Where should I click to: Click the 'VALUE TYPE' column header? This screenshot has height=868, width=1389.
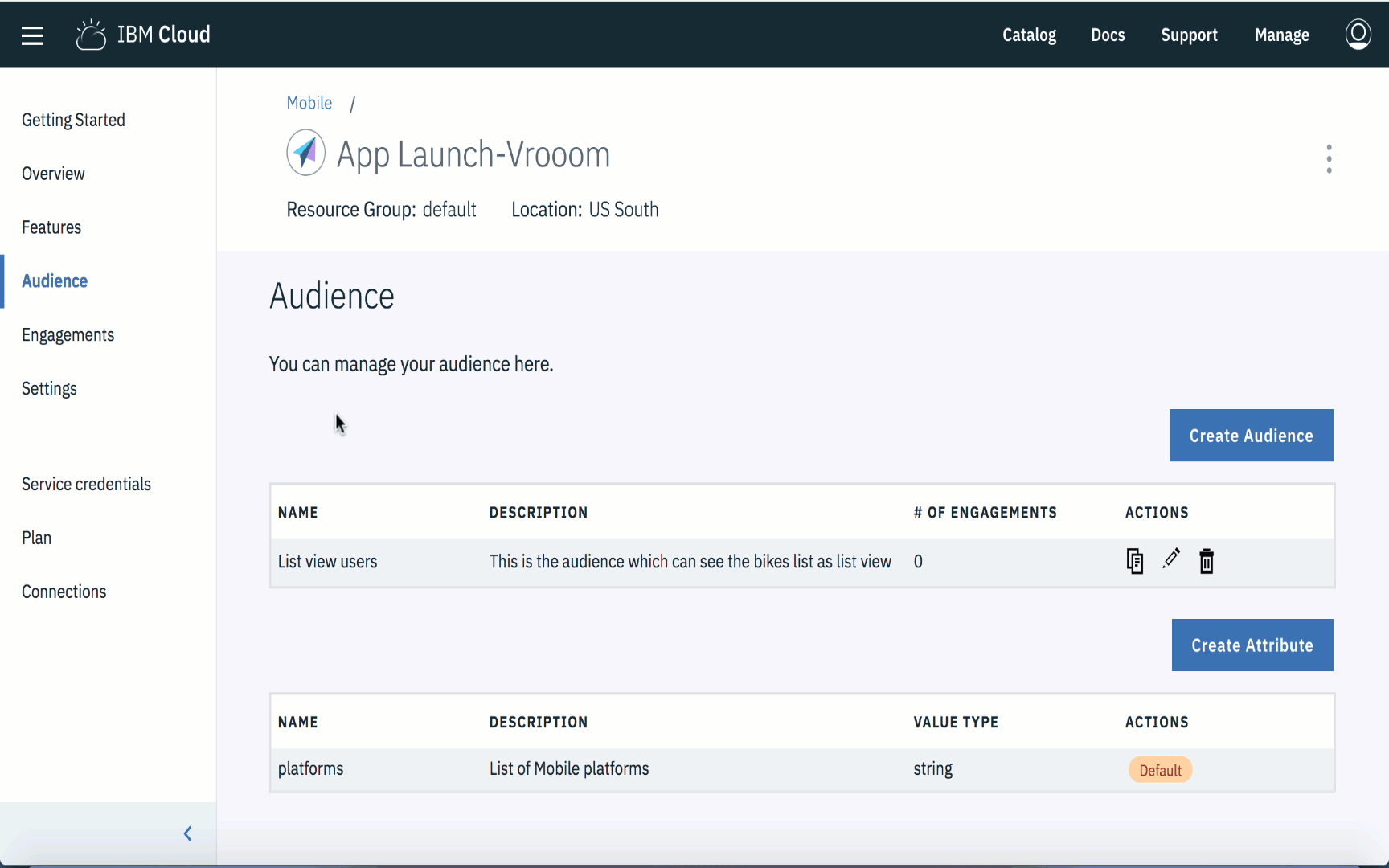tap(956, 722)
